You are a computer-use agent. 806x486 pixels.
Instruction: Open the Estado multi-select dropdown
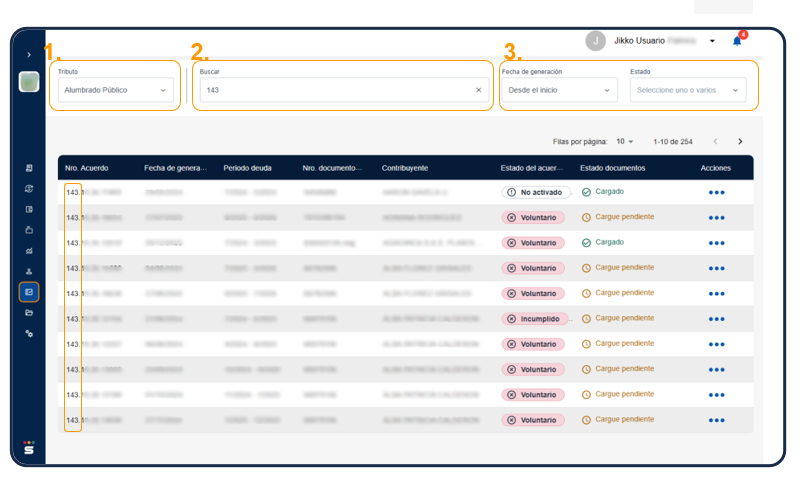[688, 90]
